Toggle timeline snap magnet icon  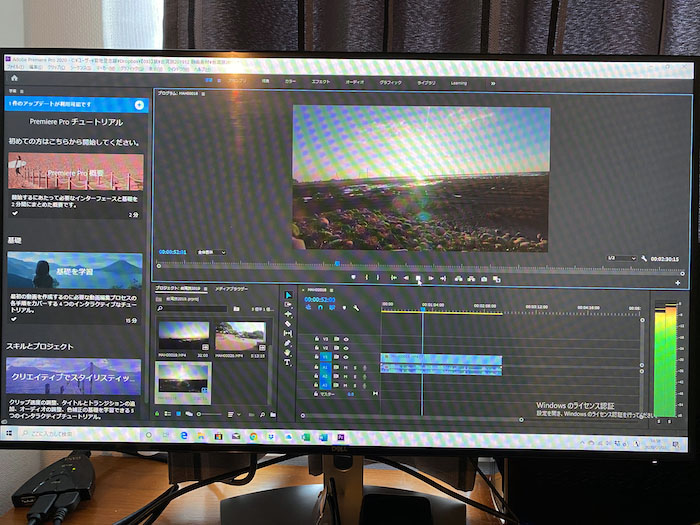320,308
